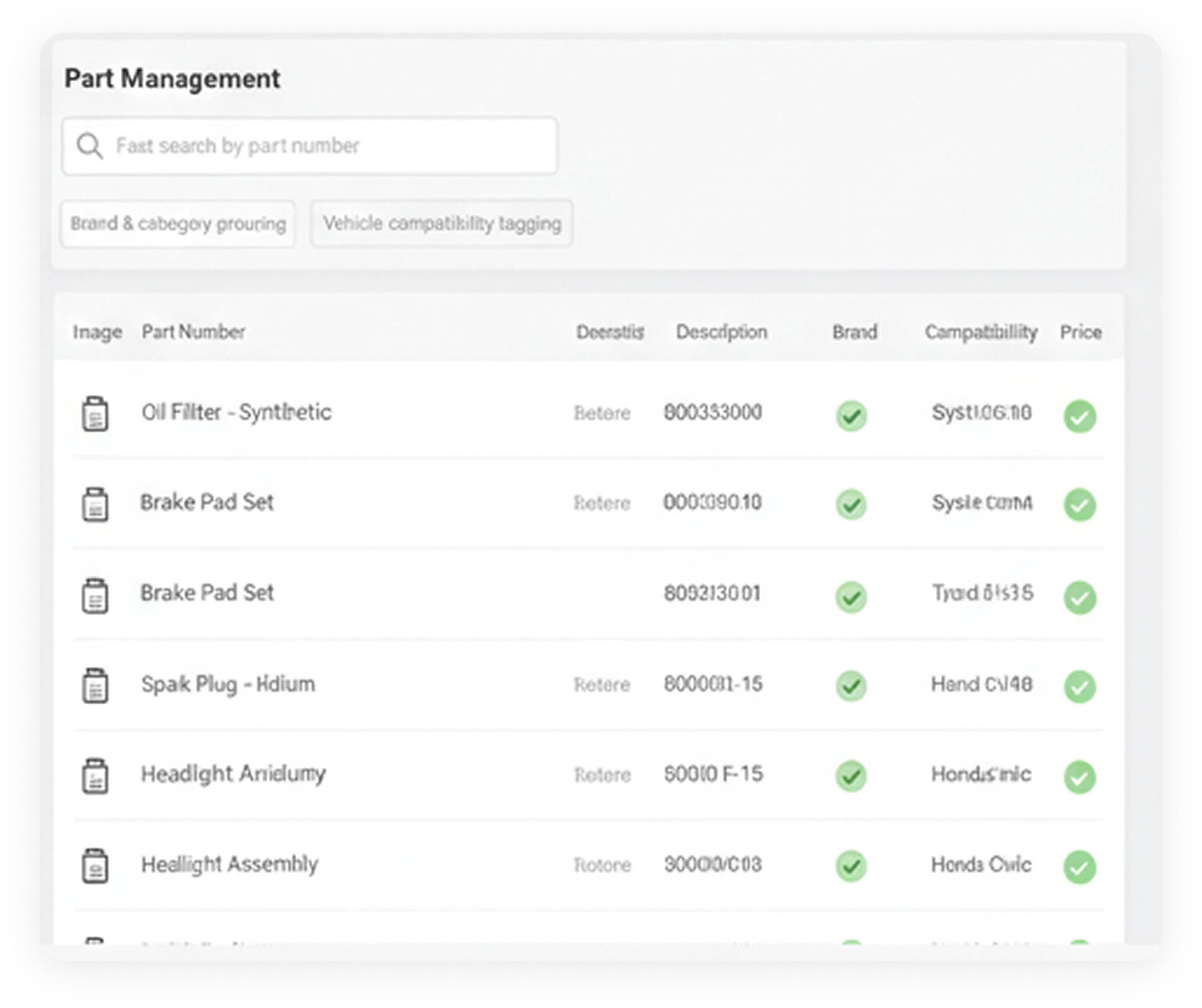
Task: Sort by the Price column header
Action: coord(1081,332)
